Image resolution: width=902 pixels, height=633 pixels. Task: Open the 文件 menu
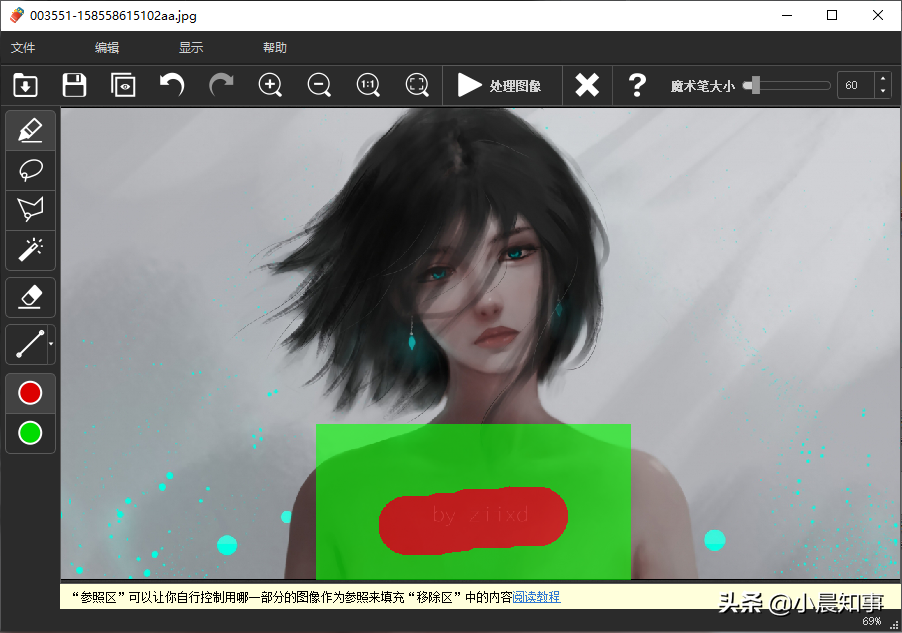(x=23, y=47)
